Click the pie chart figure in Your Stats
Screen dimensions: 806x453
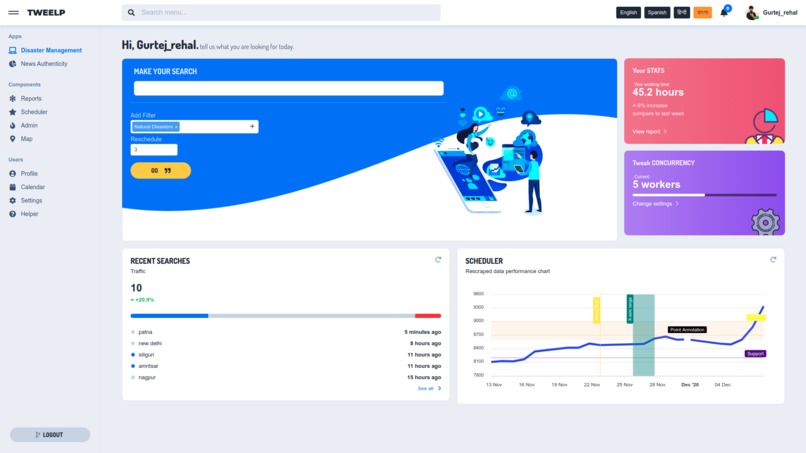(764, 125)
